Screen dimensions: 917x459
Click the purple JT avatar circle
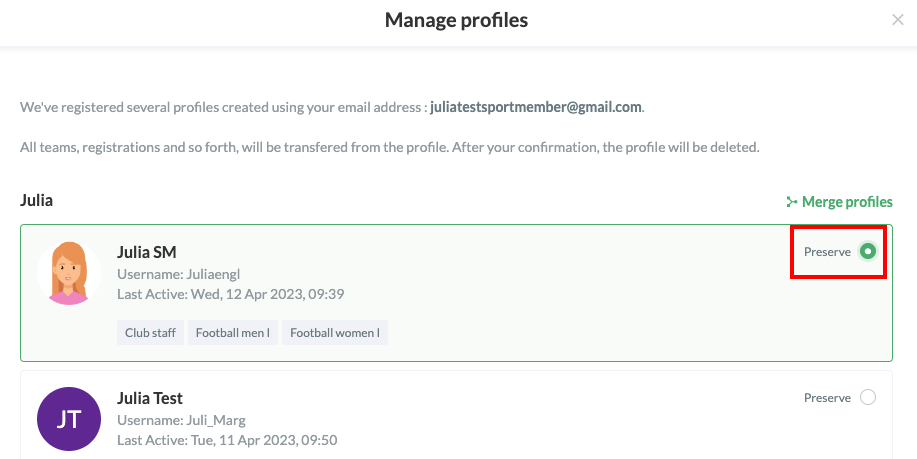point(69,419)
